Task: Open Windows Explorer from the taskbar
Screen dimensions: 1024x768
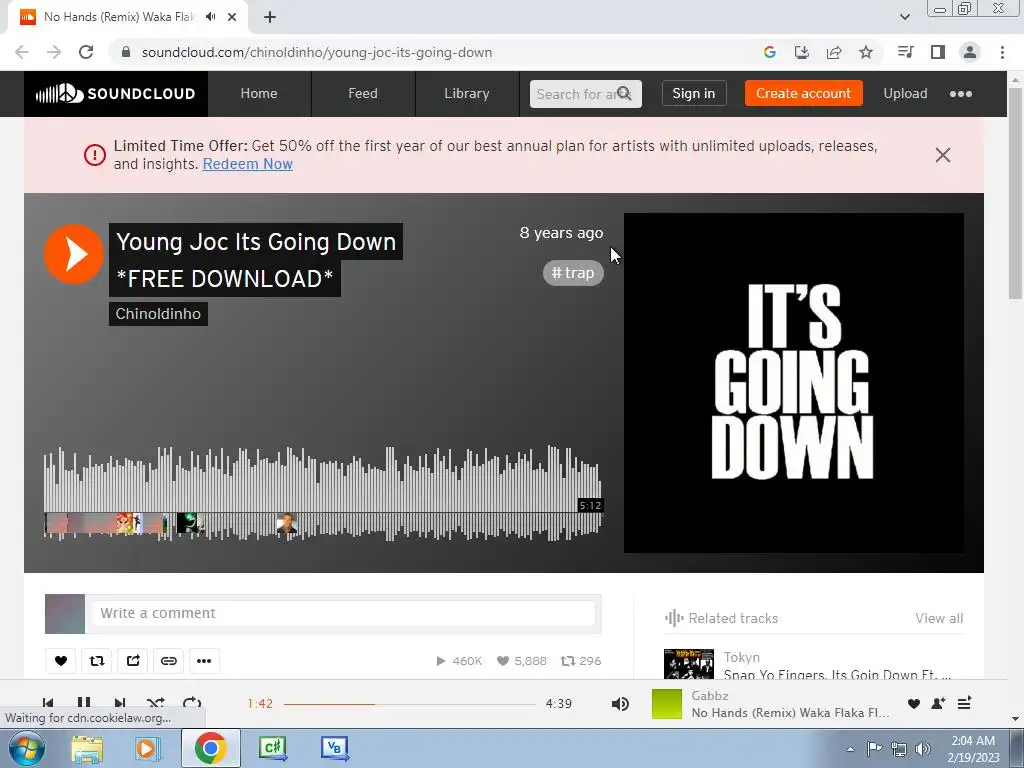Action: (87, 748)
